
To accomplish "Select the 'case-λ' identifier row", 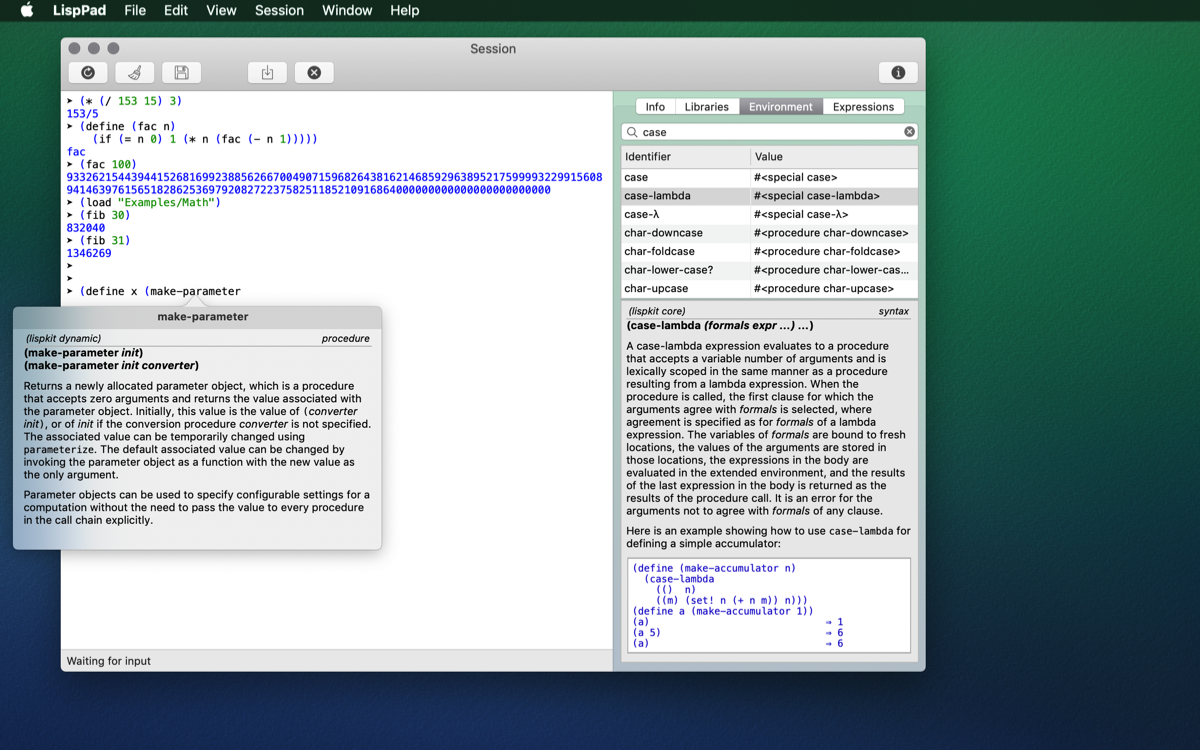I will pos(769,214).
